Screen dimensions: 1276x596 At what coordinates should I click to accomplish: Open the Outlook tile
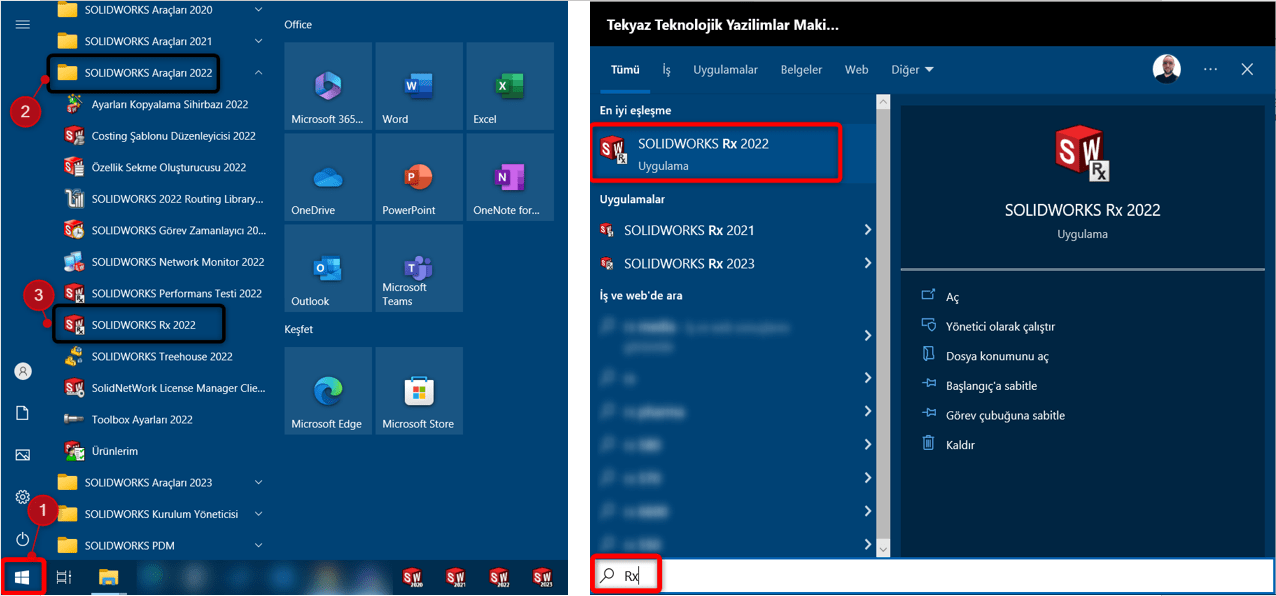[328, 268]
